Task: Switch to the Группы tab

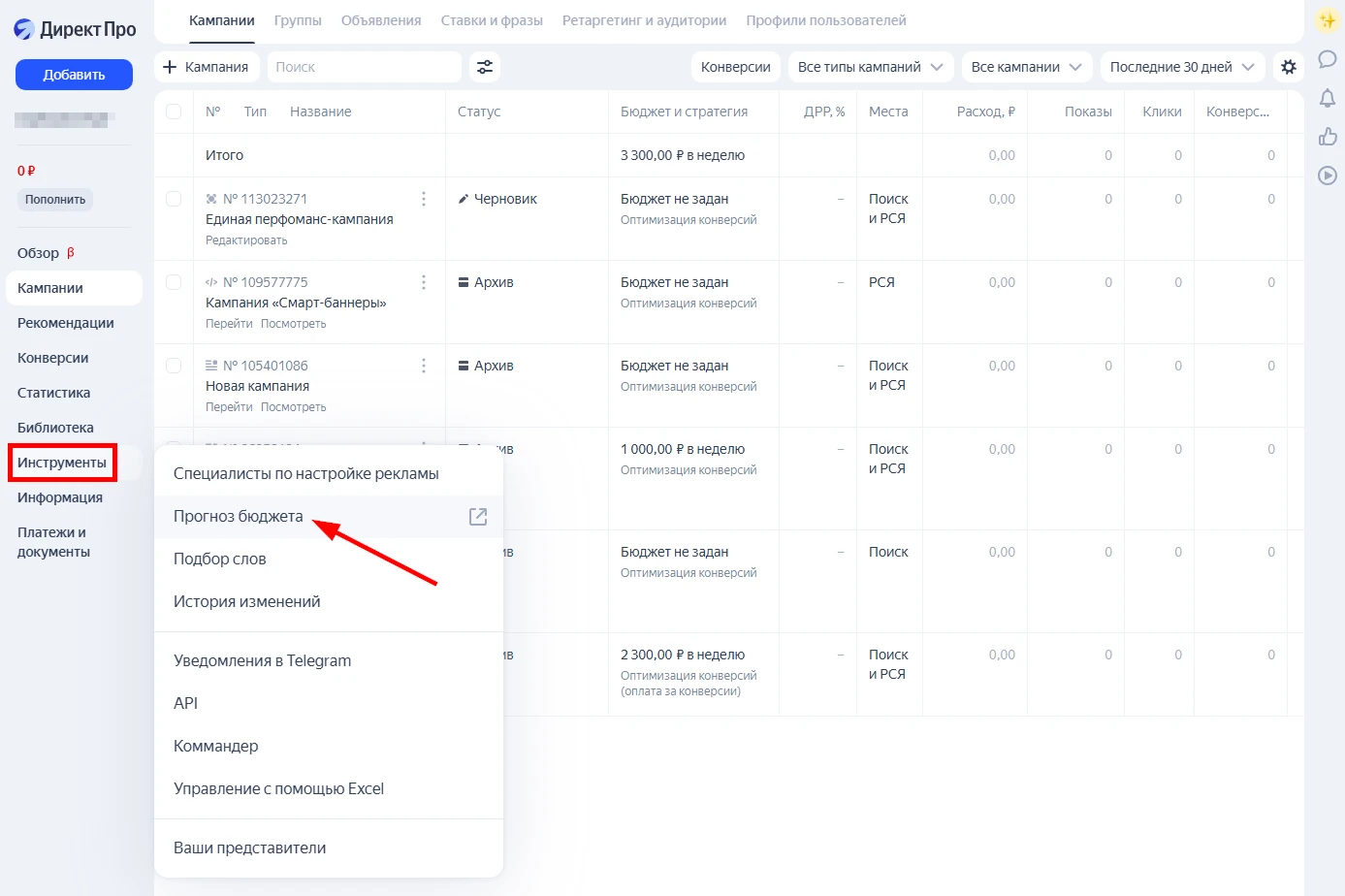Action: pyautogui.click(x=298, y=20)
